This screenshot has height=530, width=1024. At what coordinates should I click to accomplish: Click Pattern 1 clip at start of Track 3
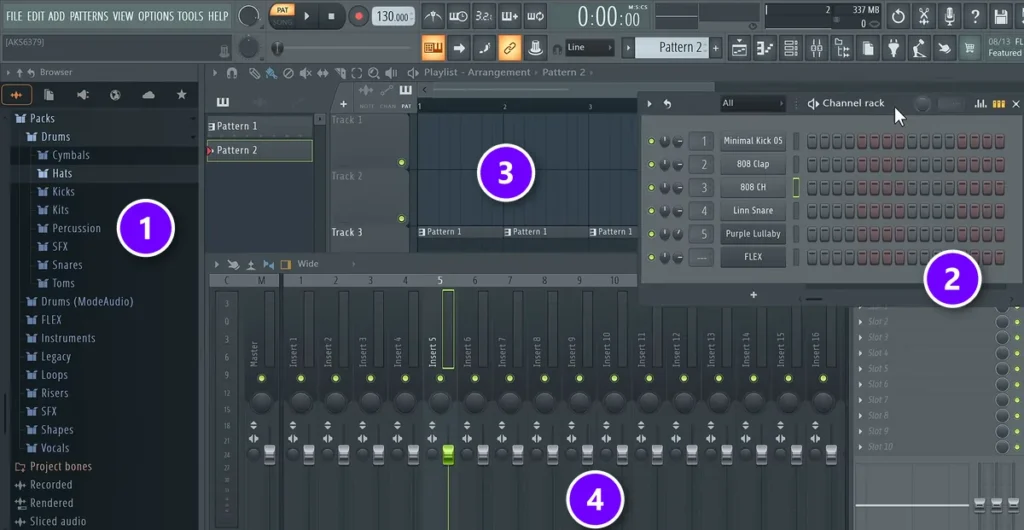[459, 232]
